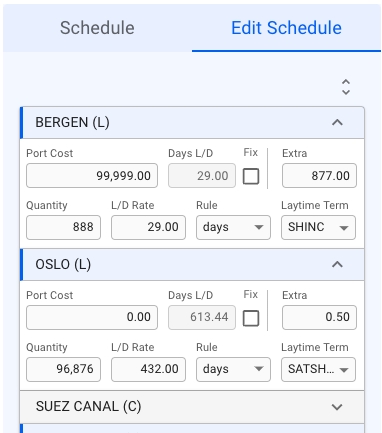The height and width of the screenshot is (433, 382).
Task: Select the Edit Schedule tab
Action: pyautogui.click(x=286, y=28)
